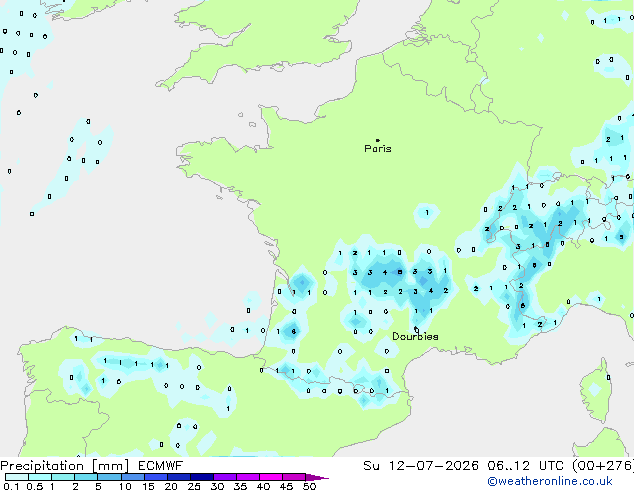Click the legend label '20'
634x490 pixels.
click(x=171, y=486)
